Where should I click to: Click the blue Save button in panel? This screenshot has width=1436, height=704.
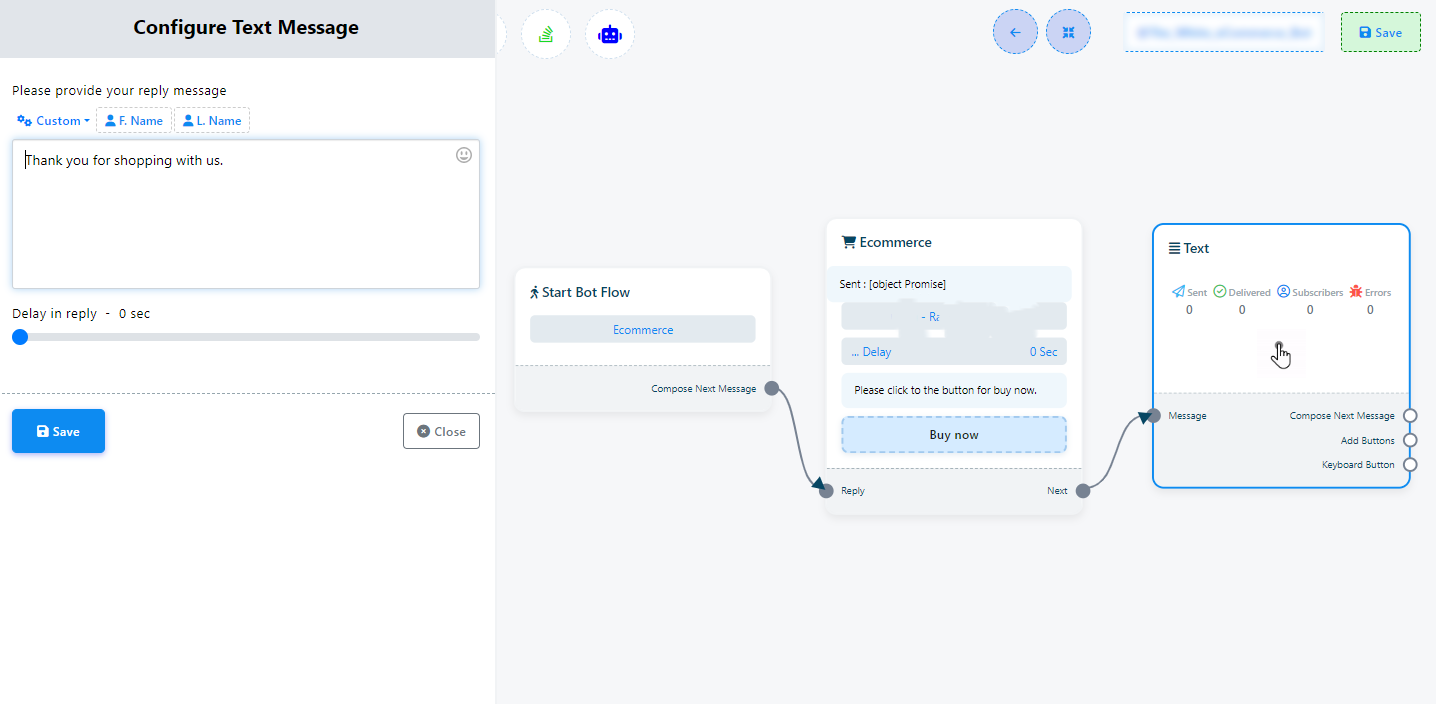tap(58, 431)
